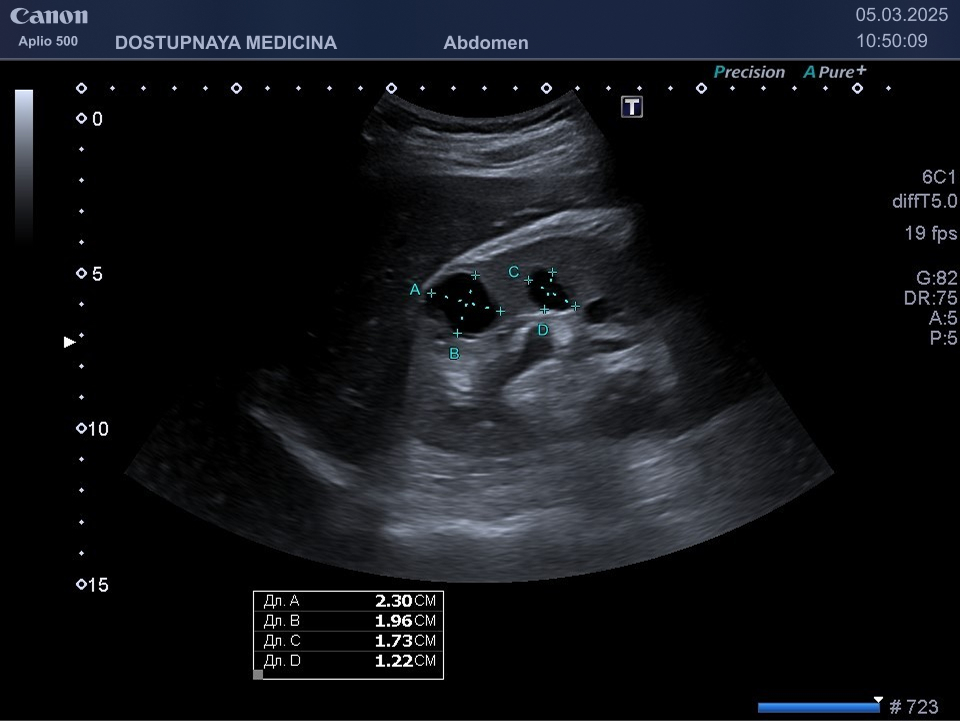Click the small gray square under measurement table
Image resolution: width=960 pixels, height=721 pixels.
258,674
